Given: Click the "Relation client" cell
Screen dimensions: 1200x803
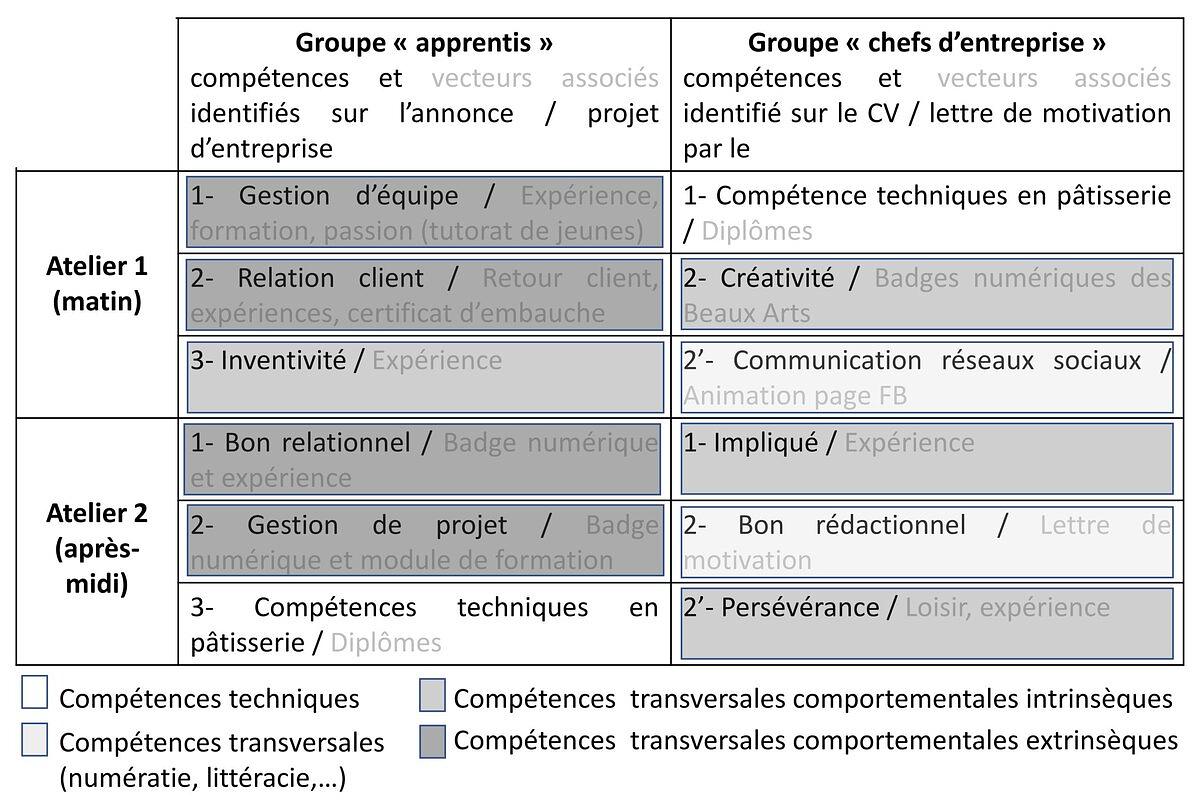Looking at the screenshot, I should (424, 295).
